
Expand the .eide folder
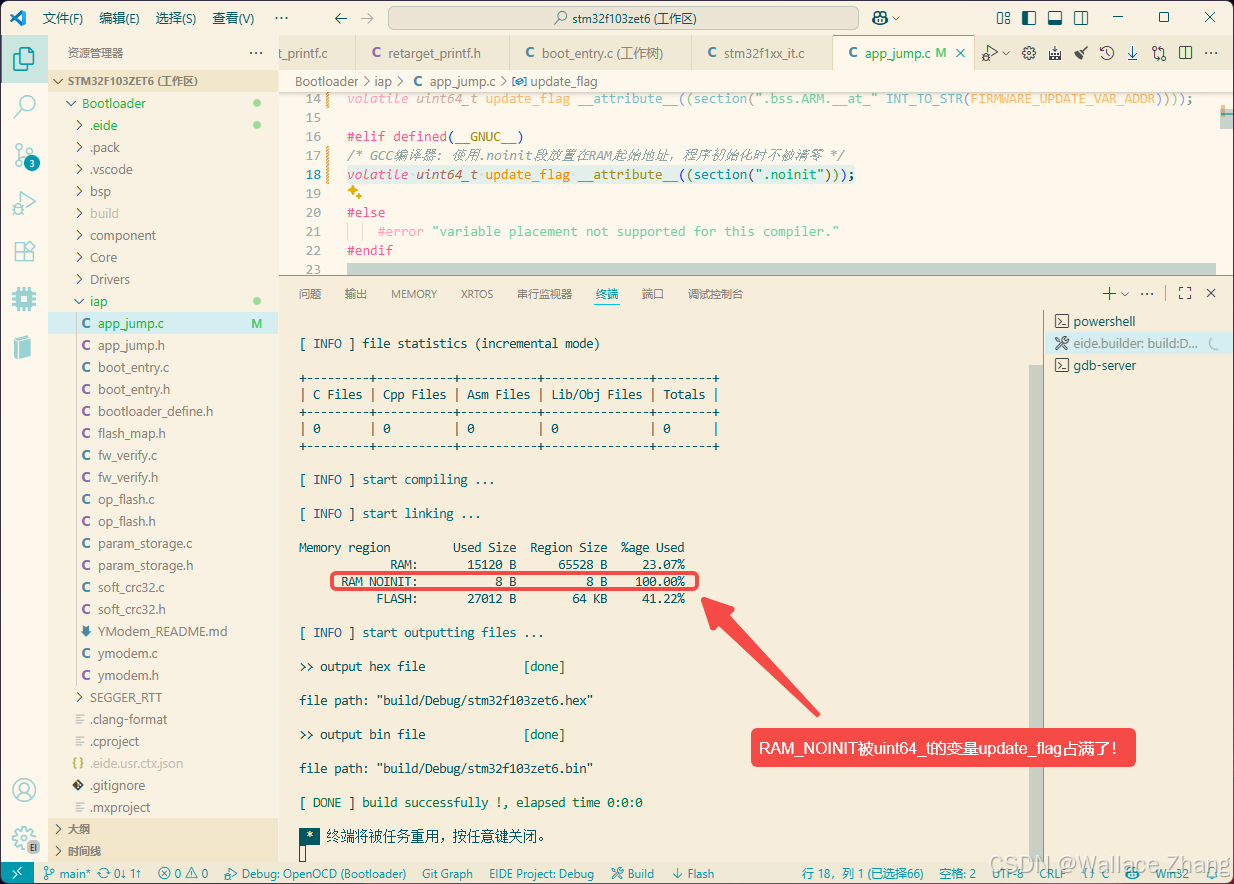coord(163,125)
